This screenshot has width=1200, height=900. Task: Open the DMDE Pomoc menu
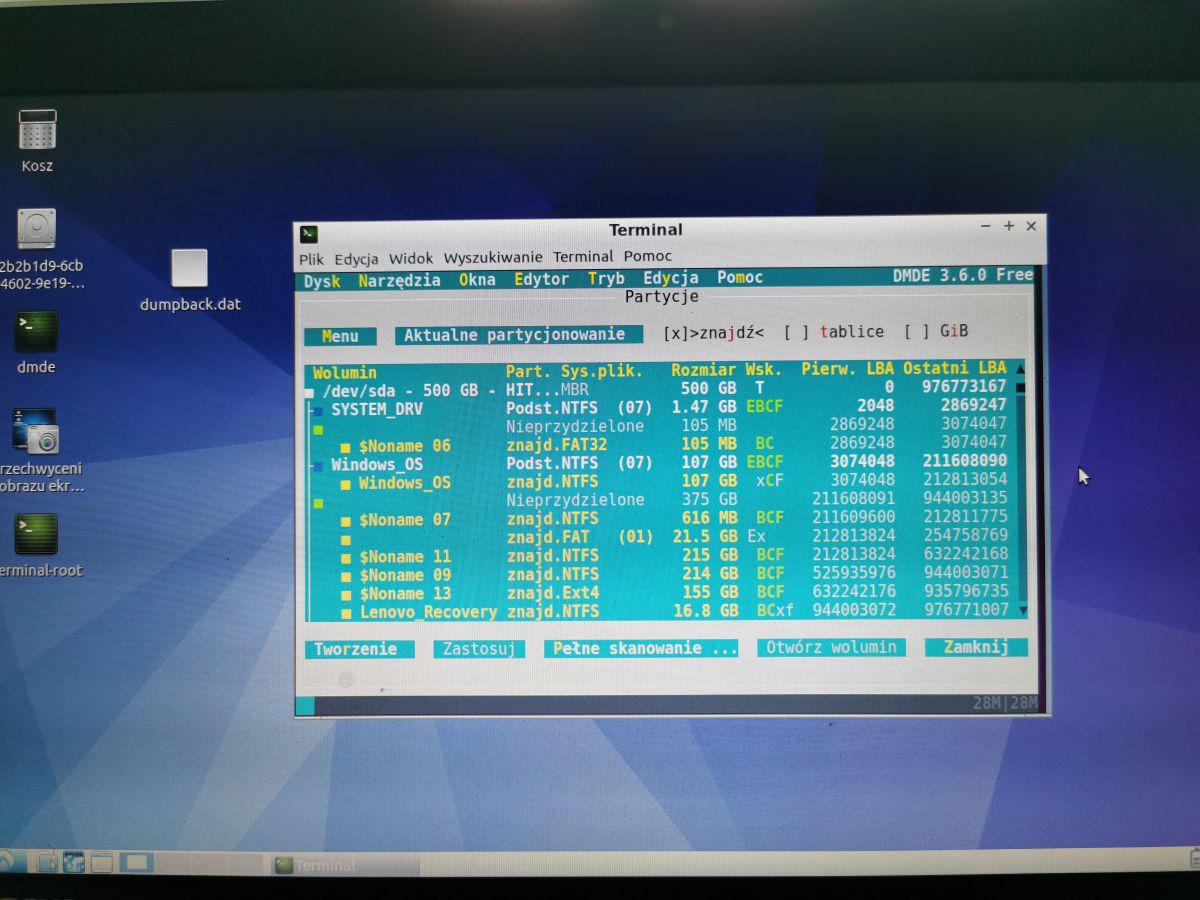(740, 278)
